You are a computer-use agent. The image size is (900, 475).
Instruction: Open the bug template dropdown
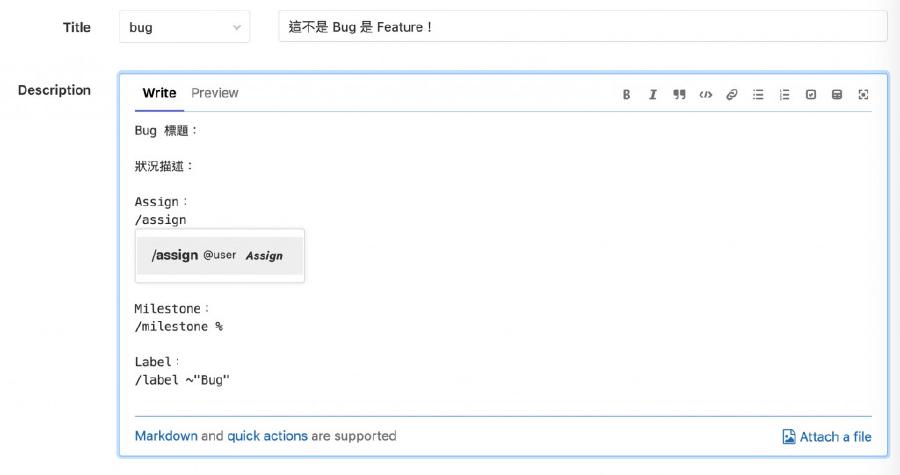coord(184,27)
